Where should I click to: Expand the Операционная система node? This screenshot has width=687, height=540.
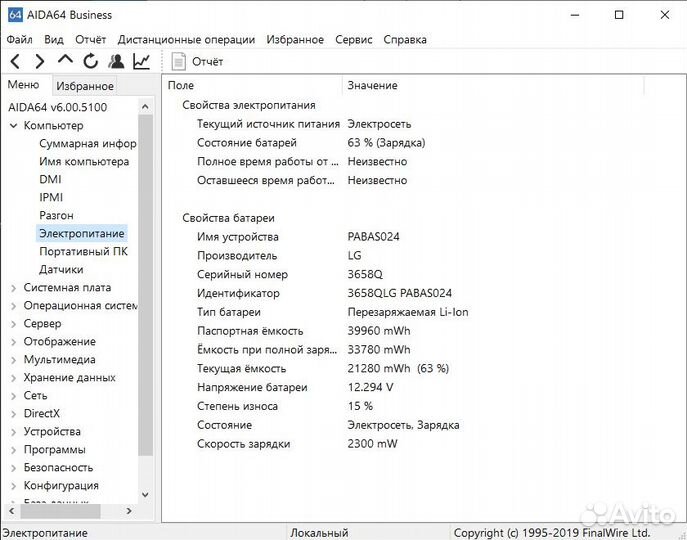[x=14, y=306]
